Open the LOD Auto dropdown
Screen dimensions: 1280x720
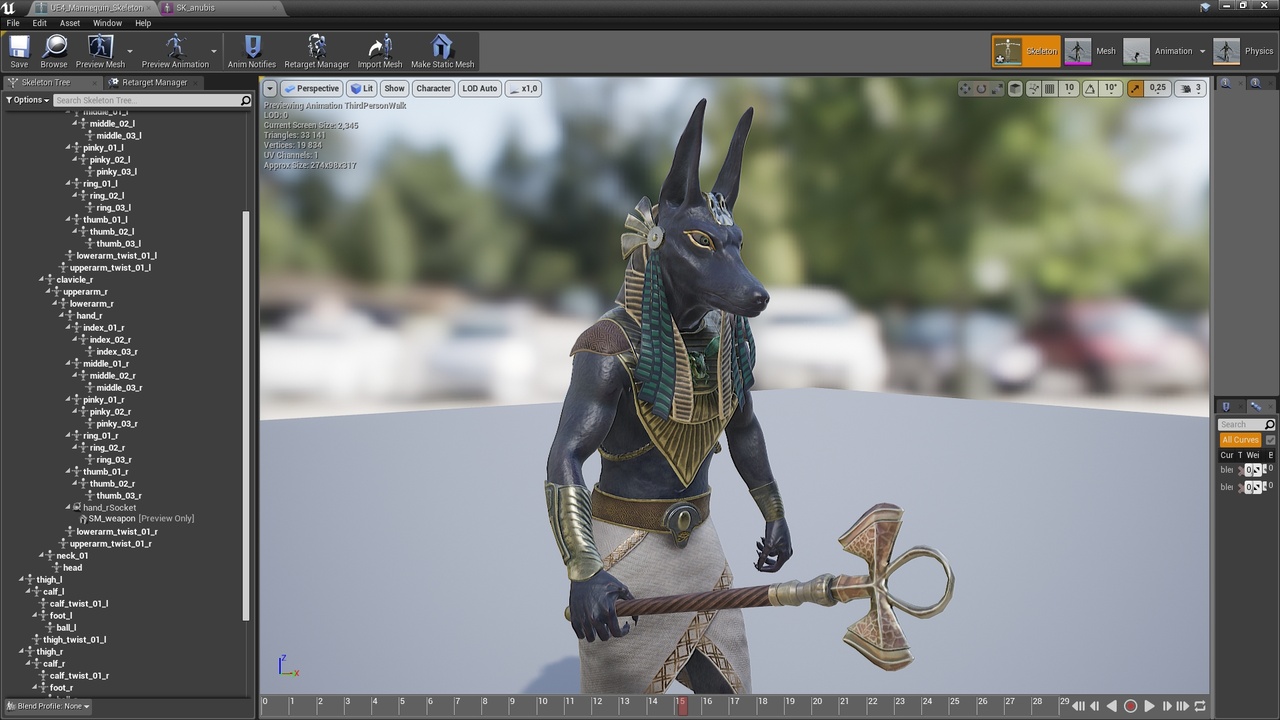pos(479,88)
